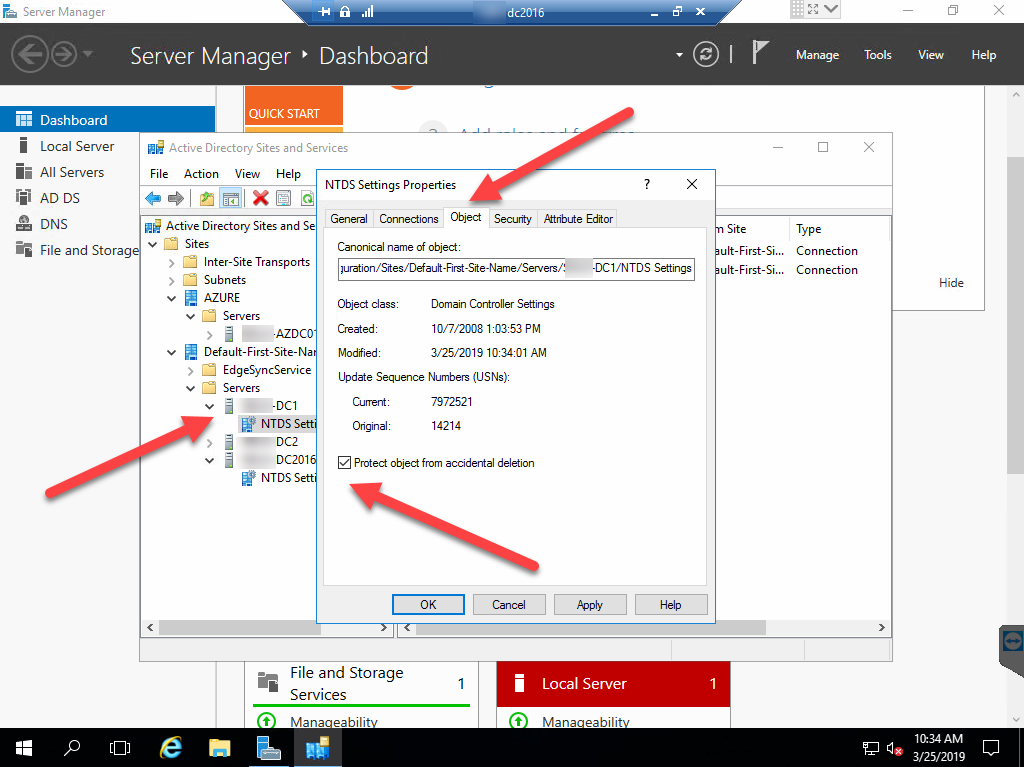Click the All Servers sidebar icon
The height and width of the screenshot is (767, 1024).
click(x=24, y=172)
